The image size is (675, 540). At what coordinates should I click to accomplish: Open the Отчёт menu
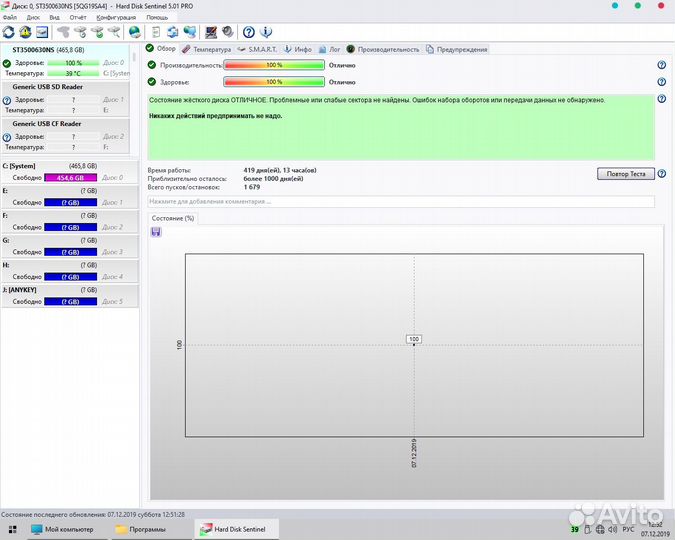click(78, 17)
